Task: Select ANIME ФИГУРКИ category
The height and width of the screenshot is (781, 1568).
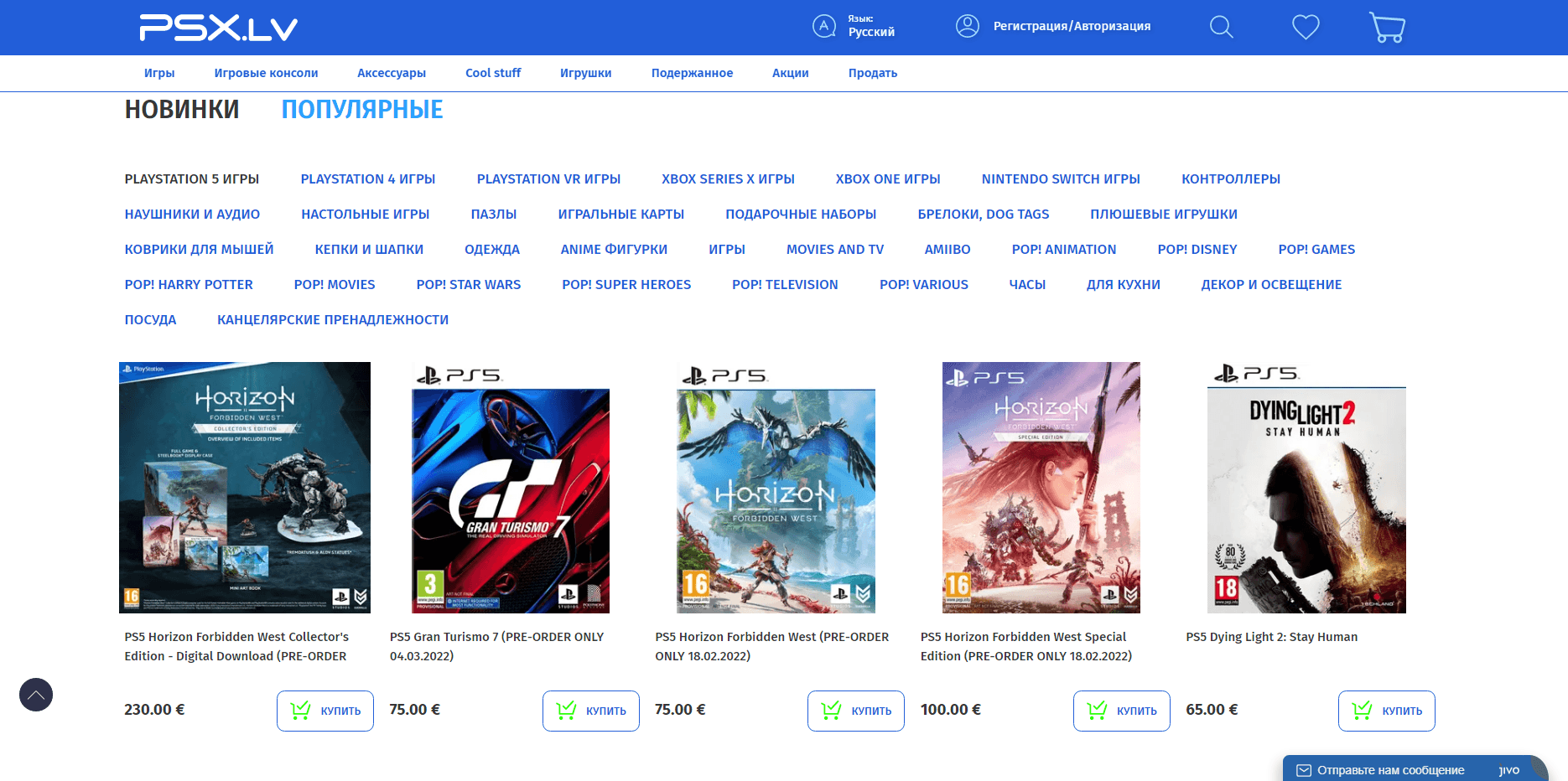Action: (x=614, y=249)
